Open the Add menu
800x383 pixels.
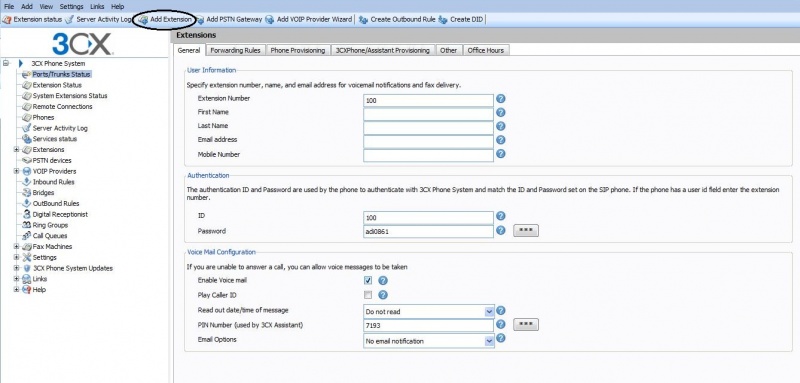27,7
